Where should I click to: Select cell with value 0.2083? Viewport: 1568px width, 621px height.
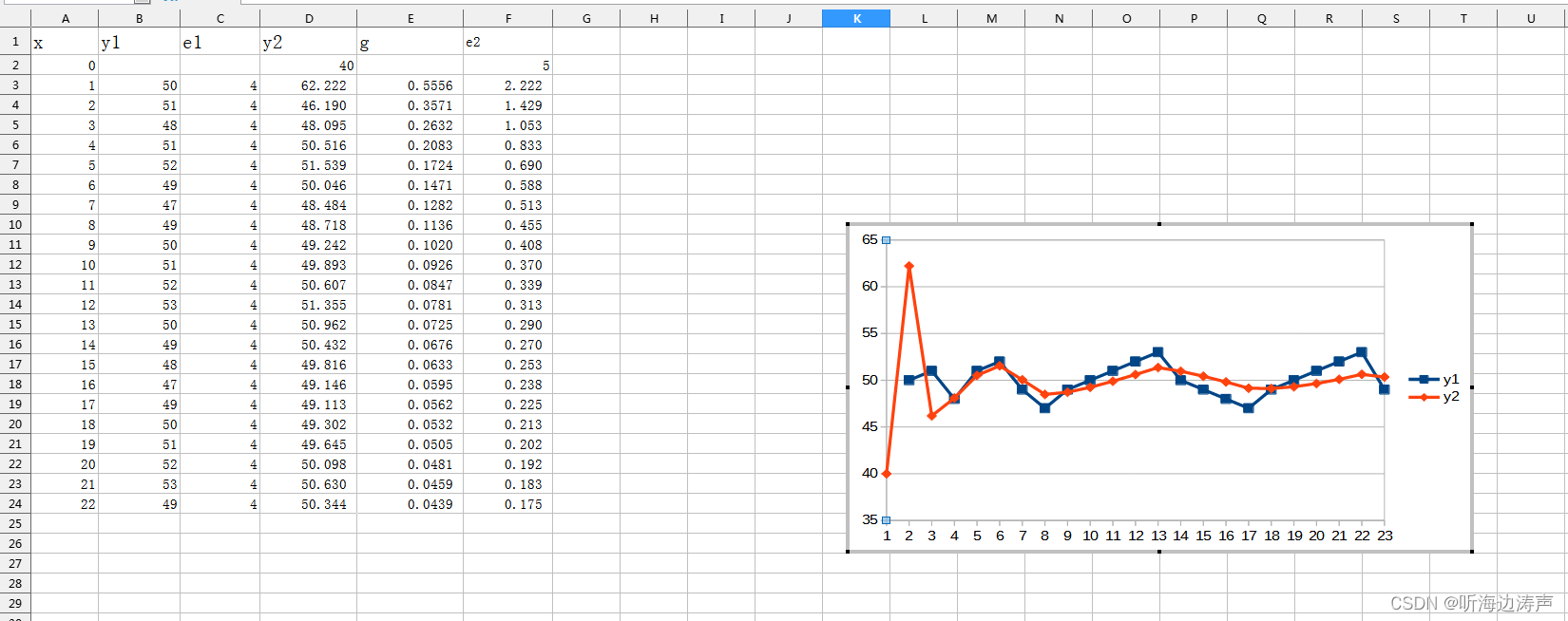click(411, 145)
